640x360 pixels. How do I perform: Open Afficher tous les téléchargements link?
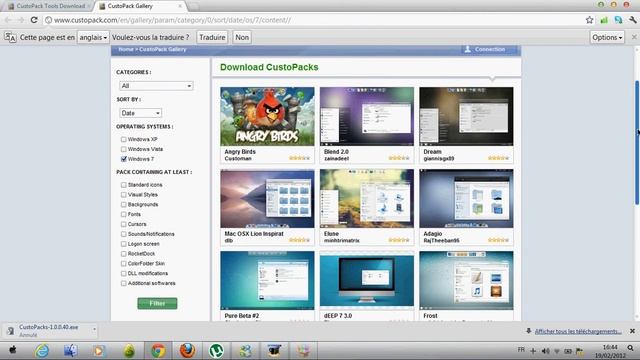tap(578, 331)
